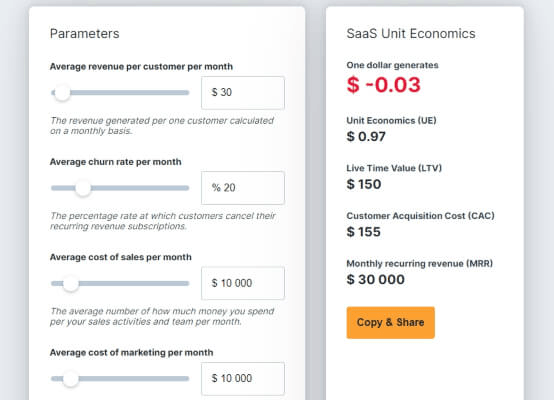Click the Customer Acquisition Cost $ 155 value
Viewport: 554px width, 400px height.
tap(364, 232)
